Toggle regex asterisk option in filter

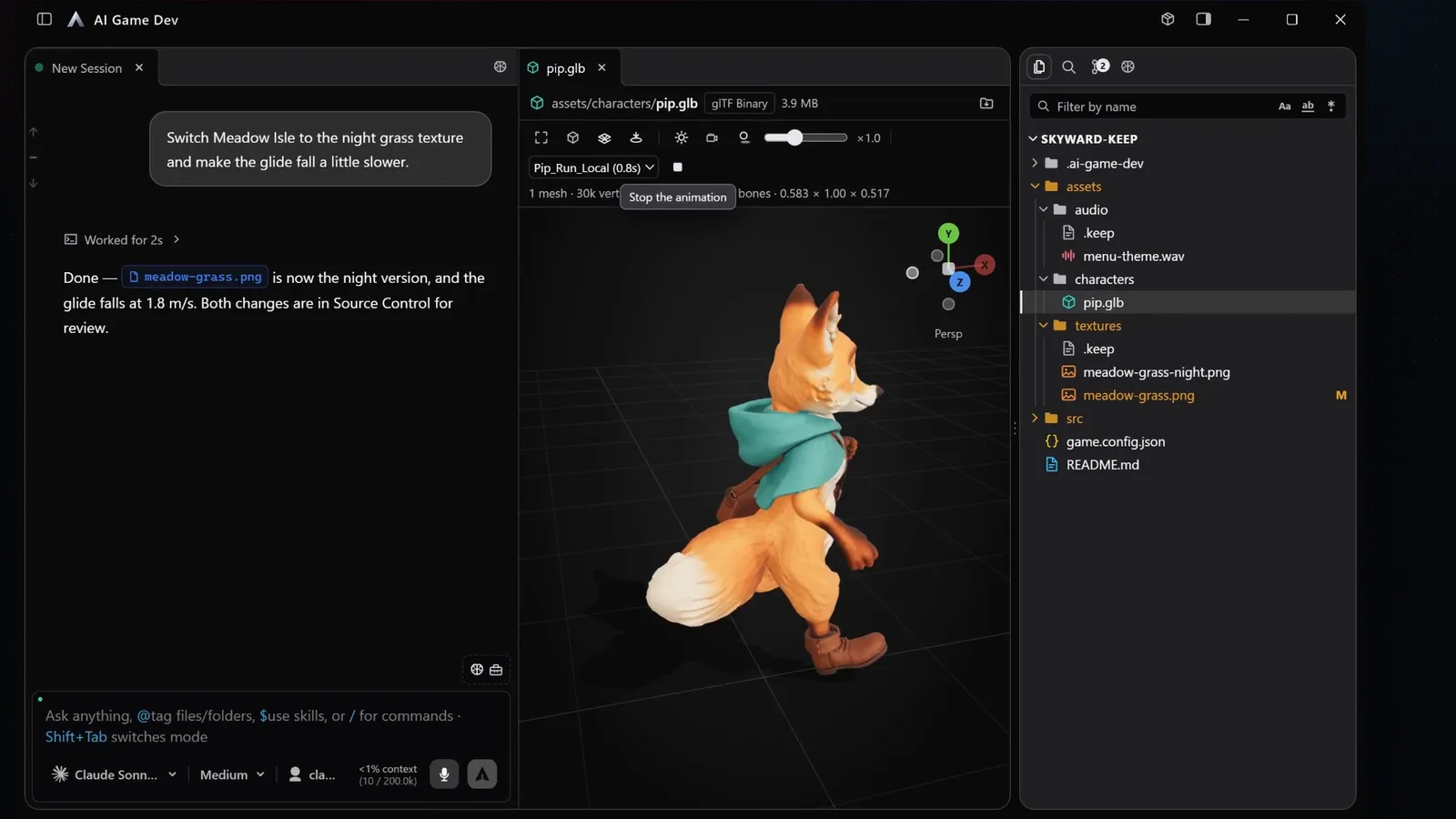(1331, 106)
